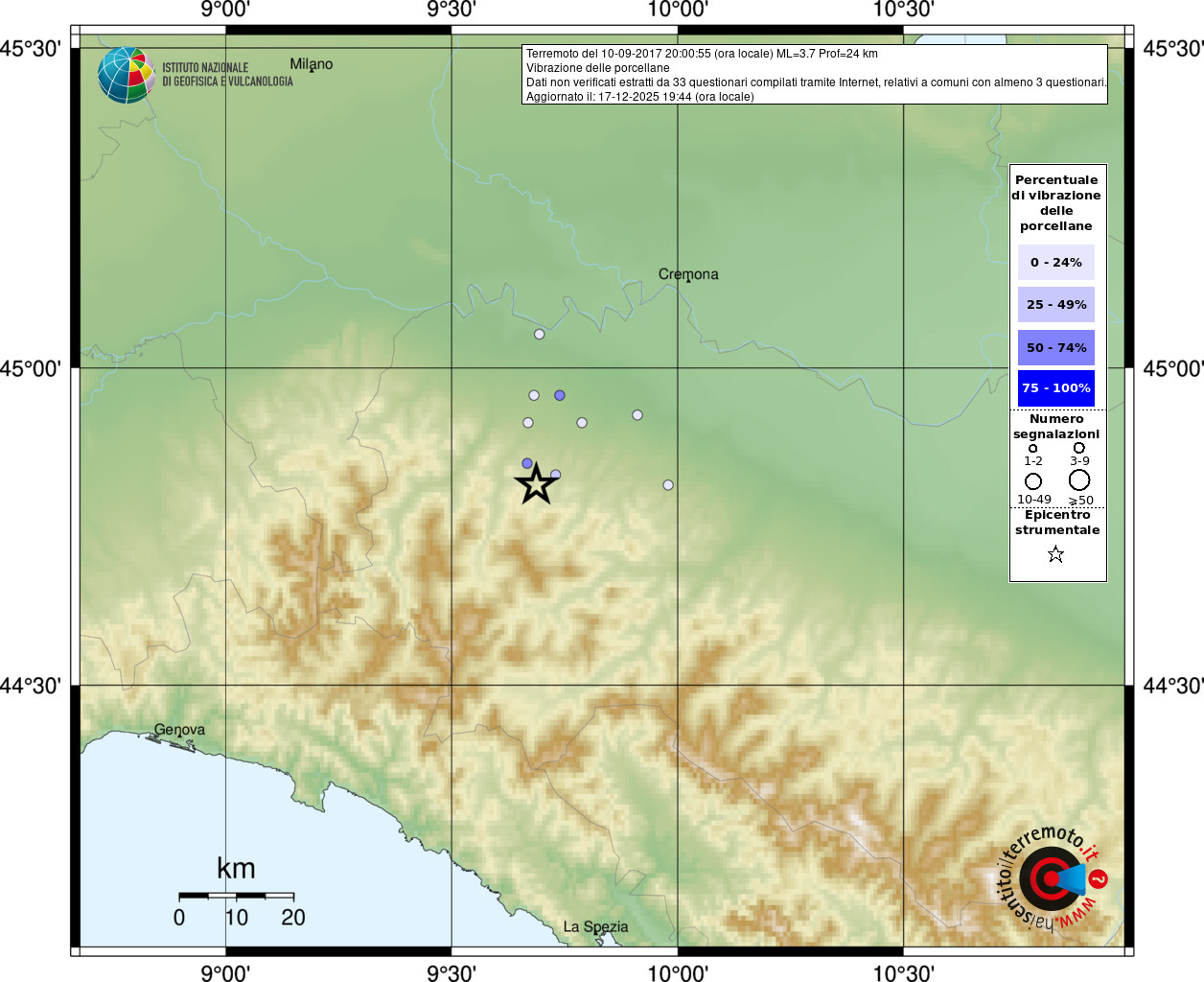This screenshot has width=1204, height=982.
Task: Click the 45°00' latitude label on left edge
Action: coord(31,368)
